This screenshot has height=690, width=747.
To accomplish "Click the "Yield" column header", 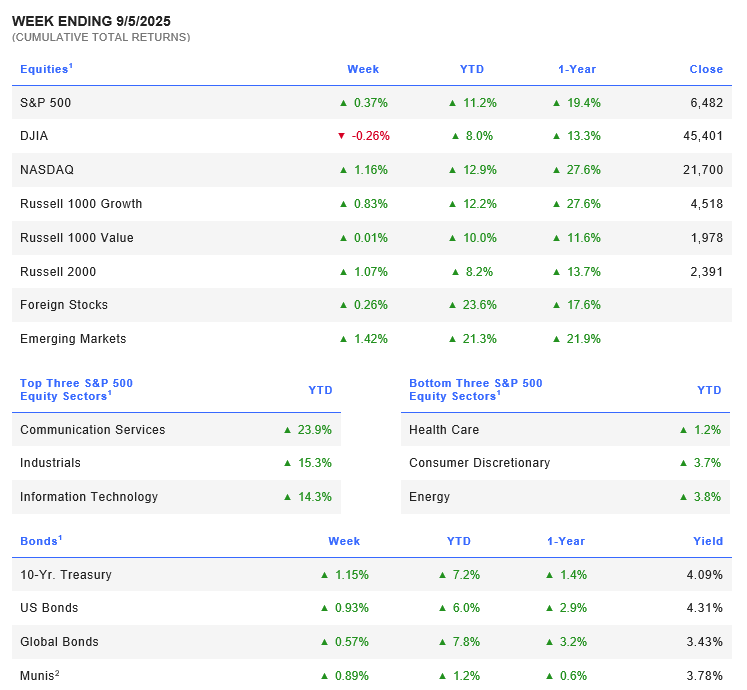I will [708, 541].
